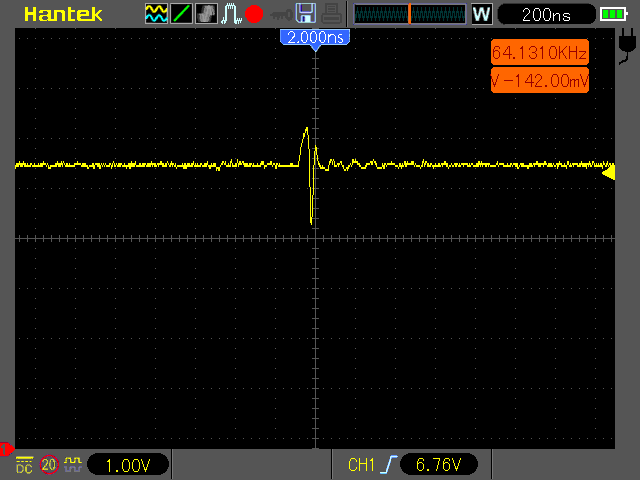The height and width of the screenshot is (480, 640).
Task: Click the red record indicator circle
Action: click(x=254, y=14)
